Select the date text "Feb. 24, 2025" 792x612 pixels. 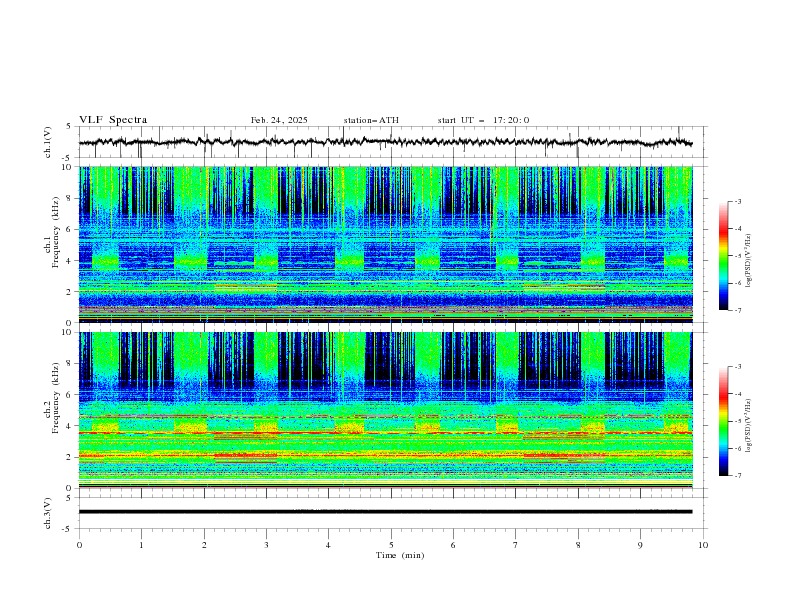click(279, 120)
